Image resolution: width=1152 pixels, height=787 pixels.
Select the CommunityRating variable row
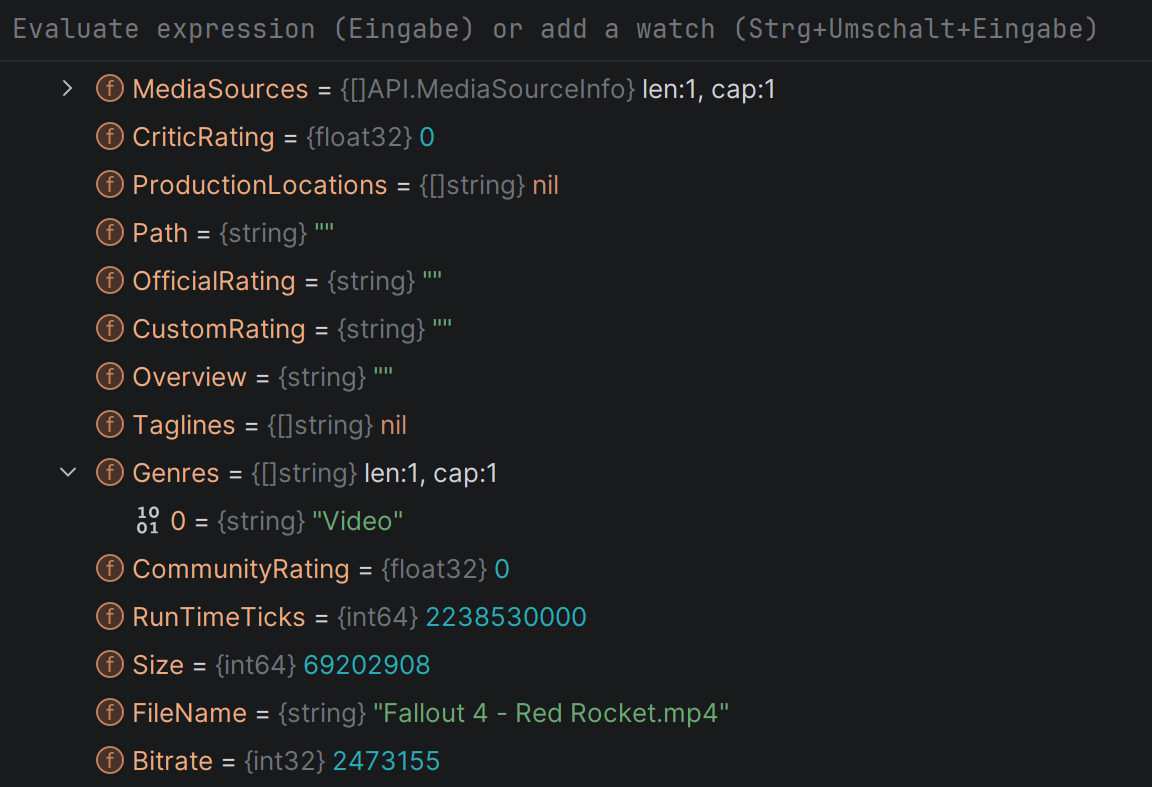576,569
